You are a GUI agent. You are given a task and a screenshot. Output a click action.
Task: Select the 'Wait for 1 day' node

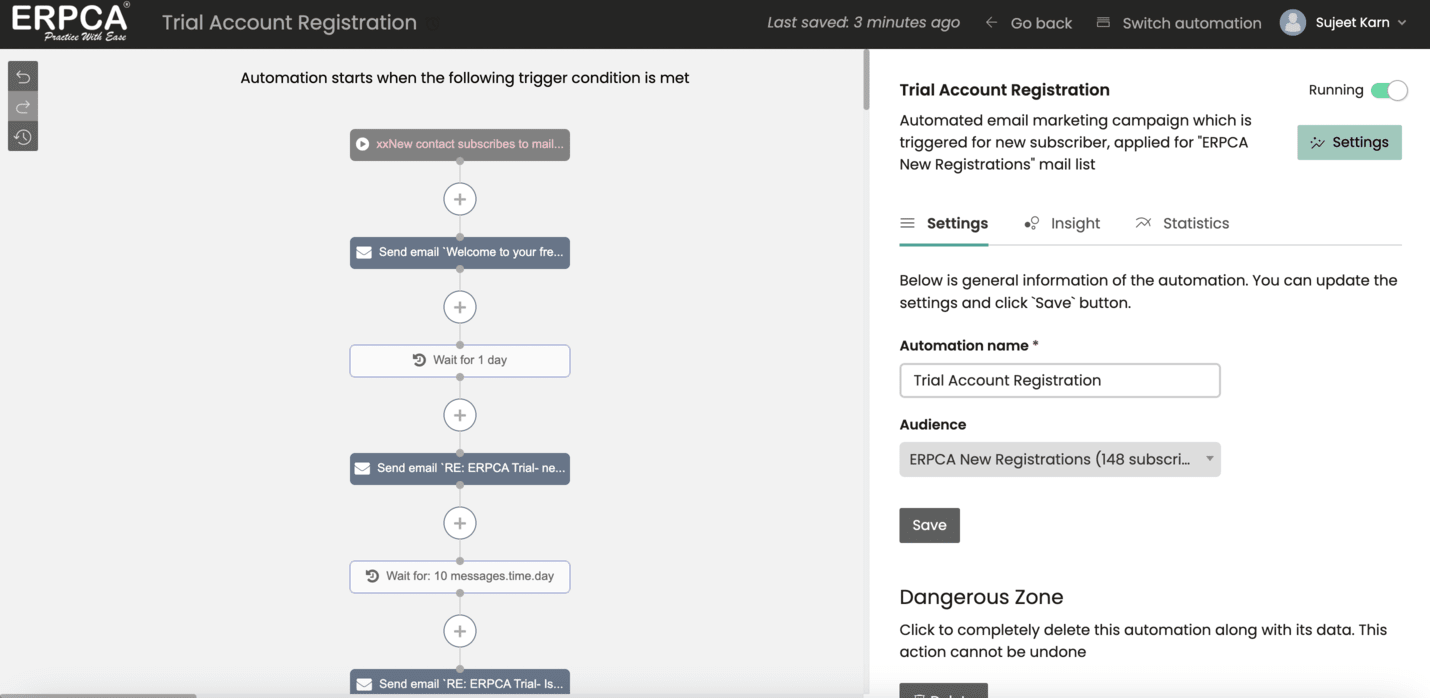click(460, 360)
